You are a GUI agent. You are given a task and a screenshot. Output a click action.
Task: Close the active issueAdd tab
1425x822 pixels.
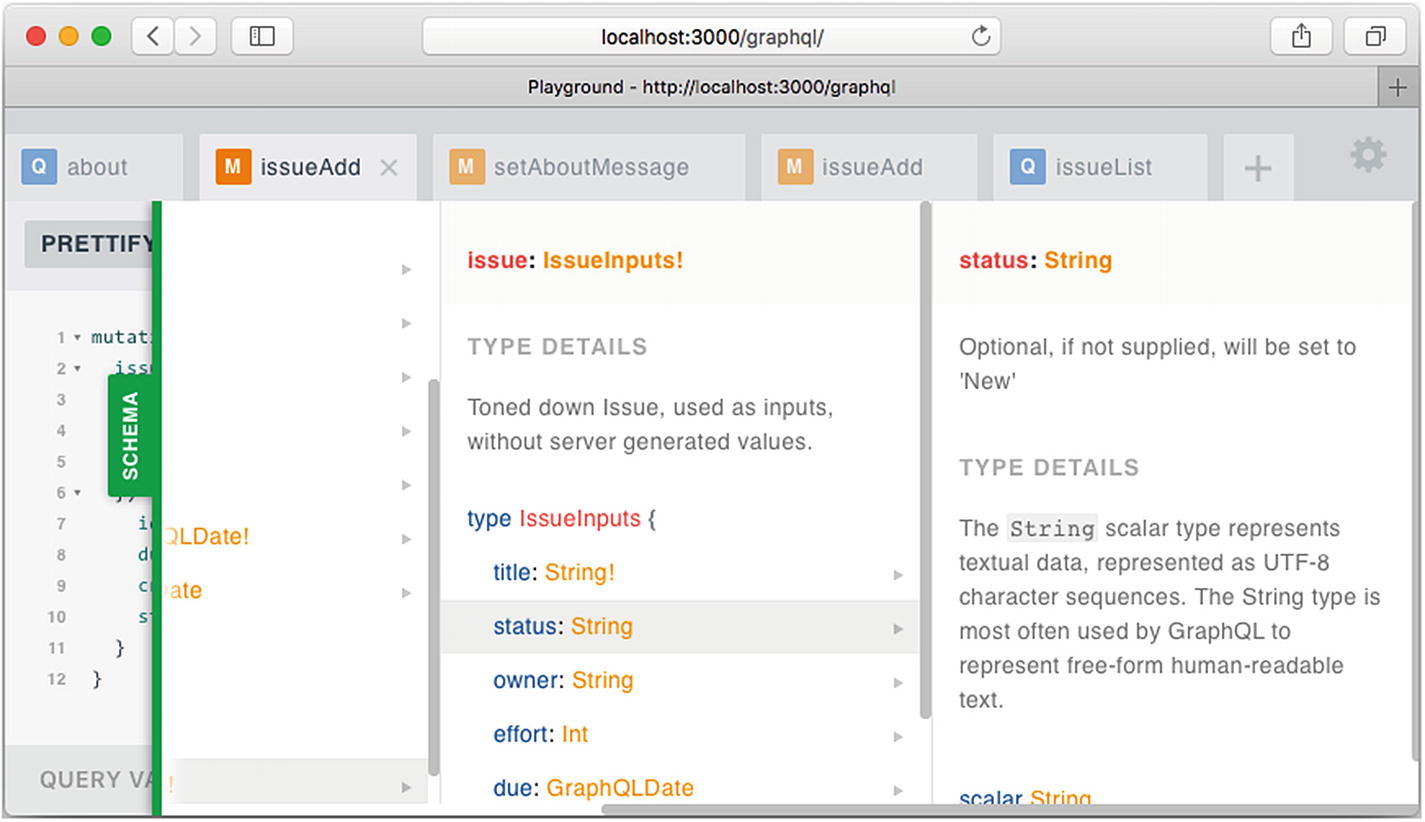pyautogui.click(x=389, y=168)
